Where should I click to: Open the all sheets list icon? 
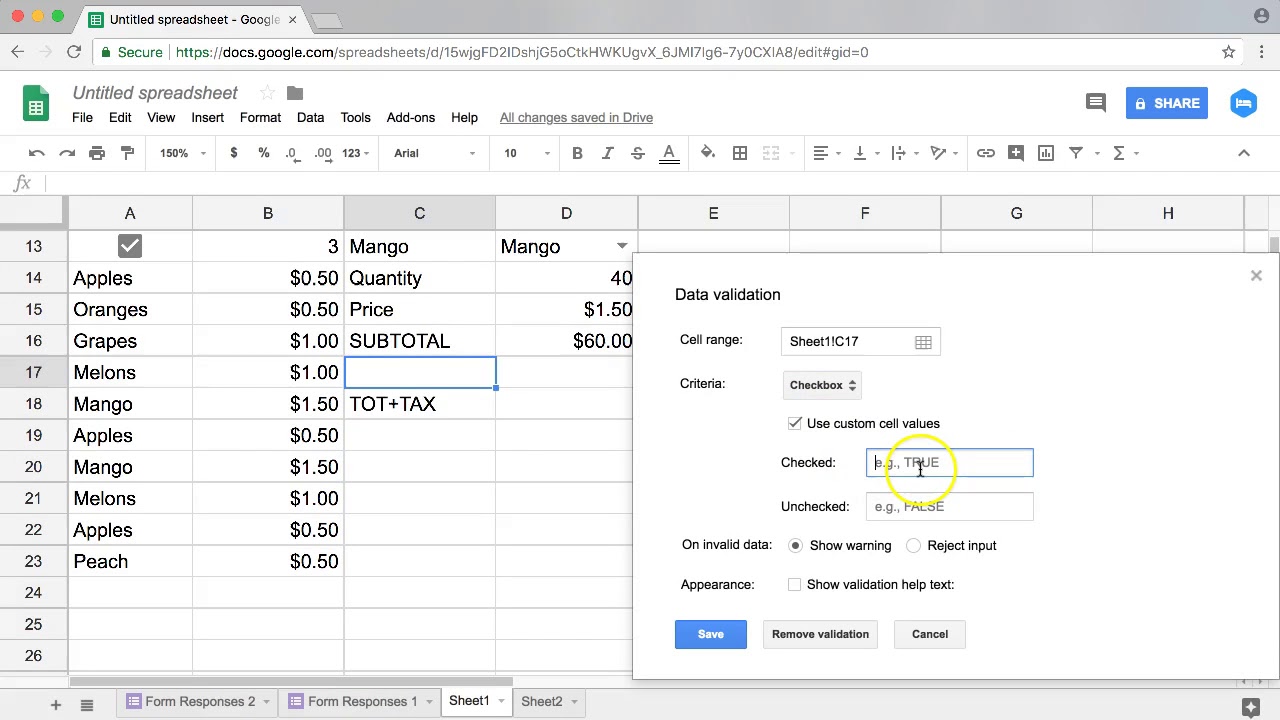(87, 704)
